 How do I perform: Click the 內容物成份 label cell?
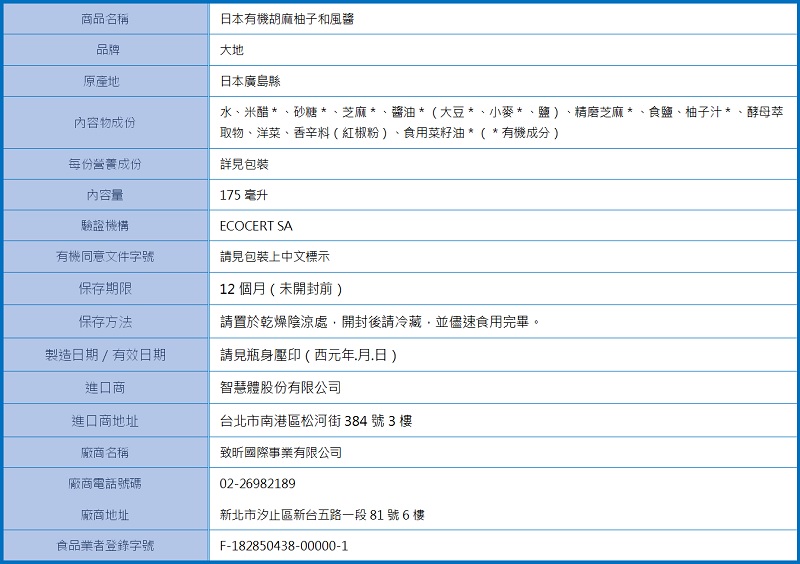[x=105, y=123]
